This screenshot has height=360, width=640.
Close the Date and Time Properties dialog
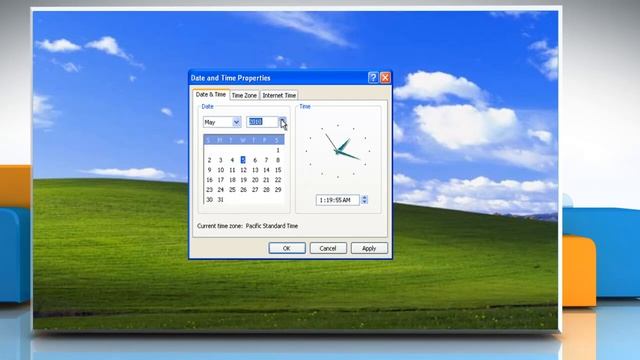click(x=385, y=78)
